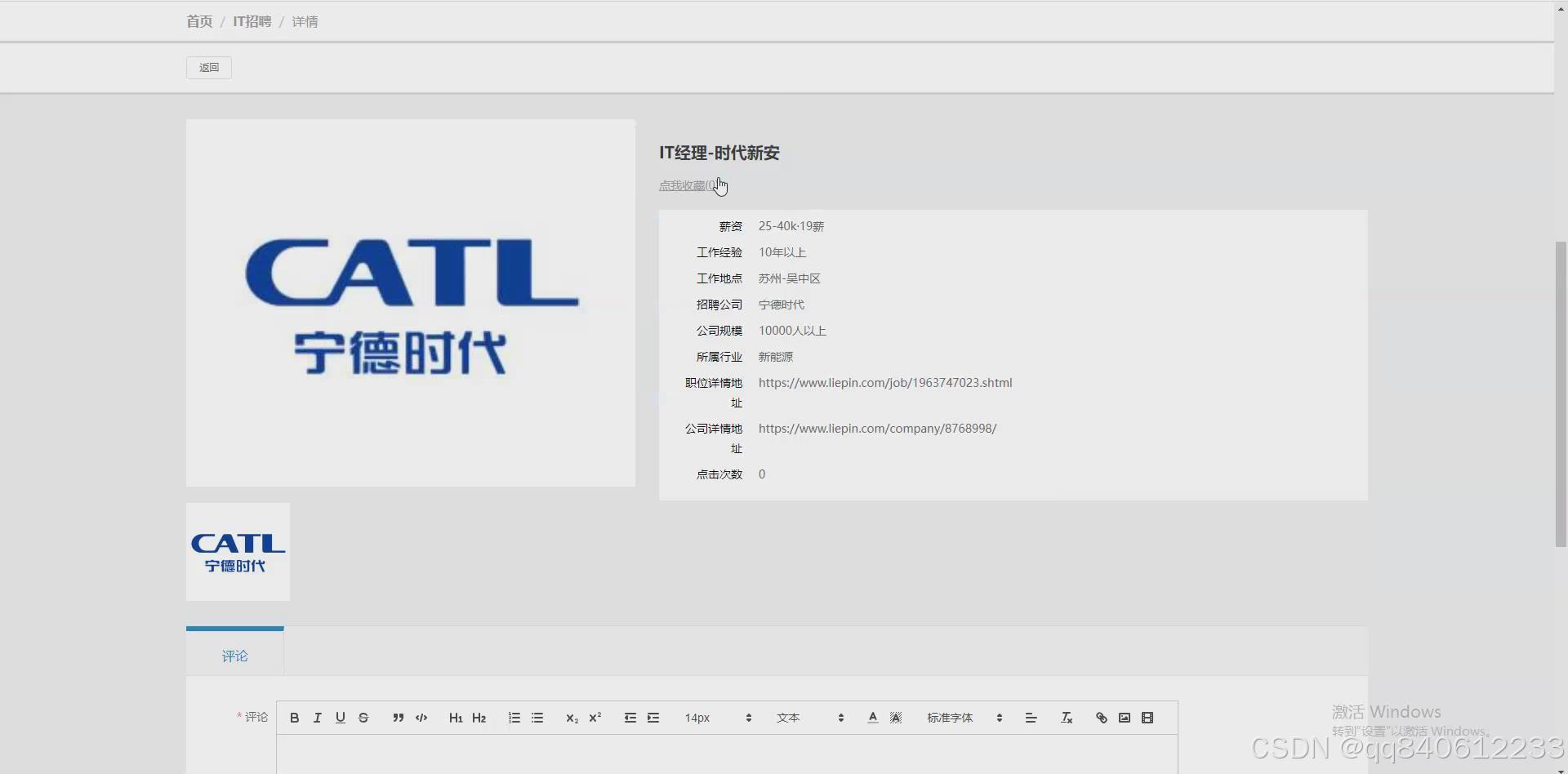This screenshot has width=1568, height=774.
Task: Toggle bold formatting in comment editor
Action: click(295, 718)
